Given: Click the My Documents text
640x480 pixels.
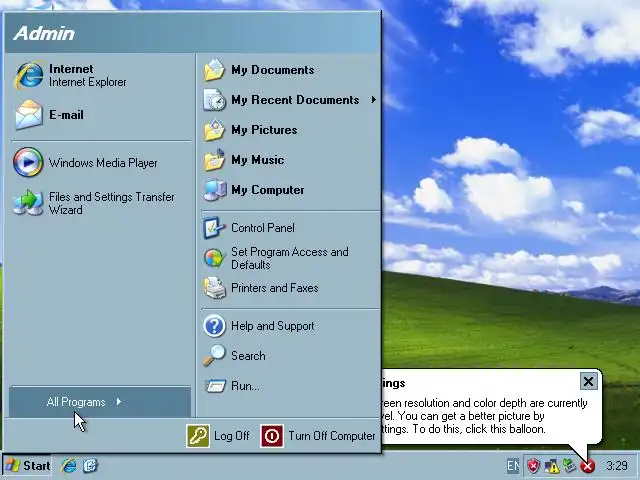Looking at the screenshot, I should pyautogui.click(x=273, y=70).
